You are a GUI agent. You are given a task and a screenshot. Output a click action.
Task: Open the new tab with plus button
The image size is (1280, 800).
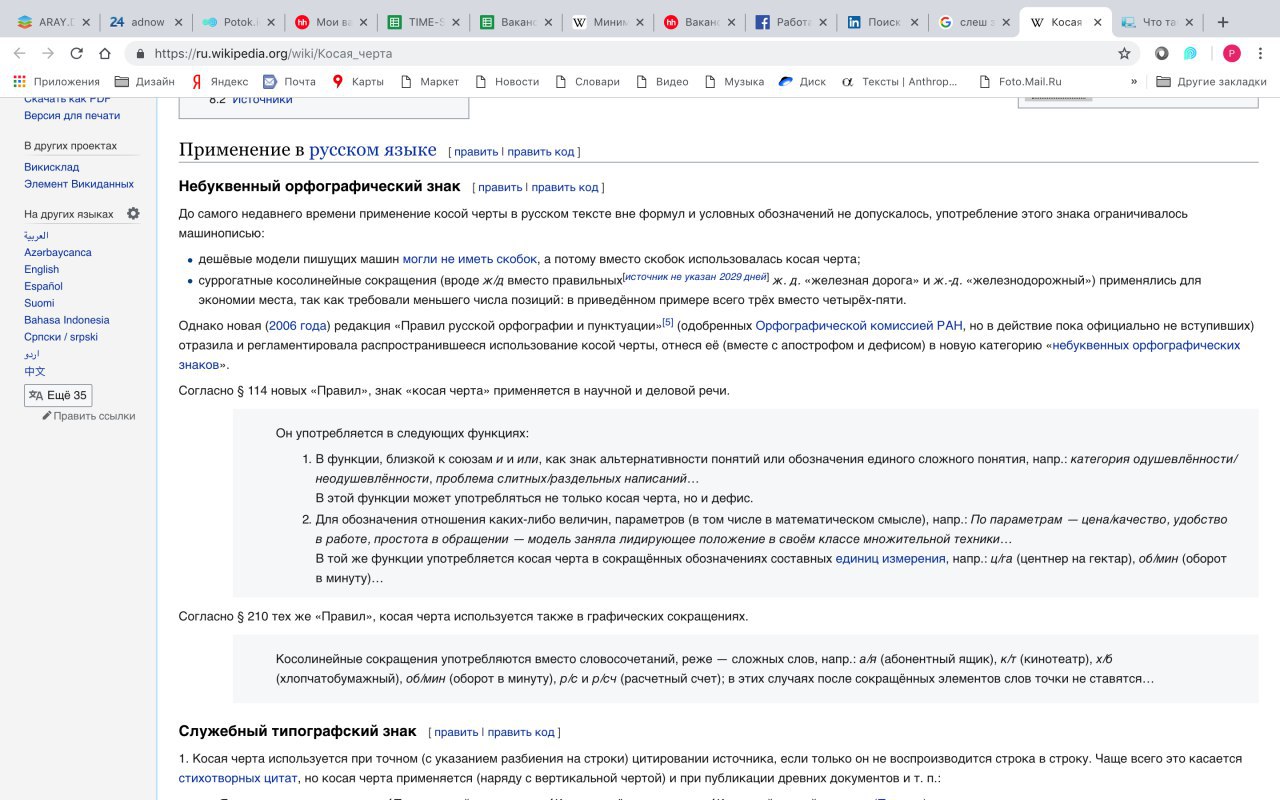click(1222, 22)
